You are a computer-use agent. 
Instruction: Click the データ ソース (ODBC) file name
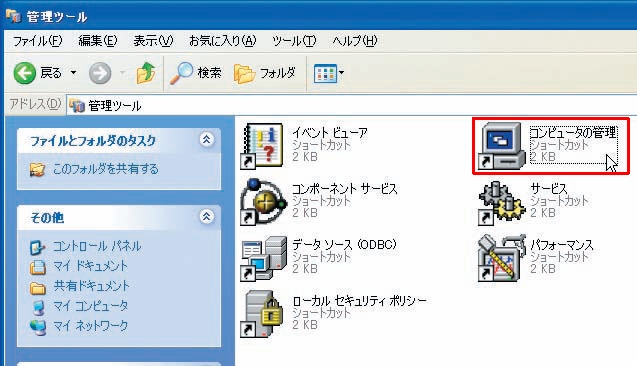344,245
